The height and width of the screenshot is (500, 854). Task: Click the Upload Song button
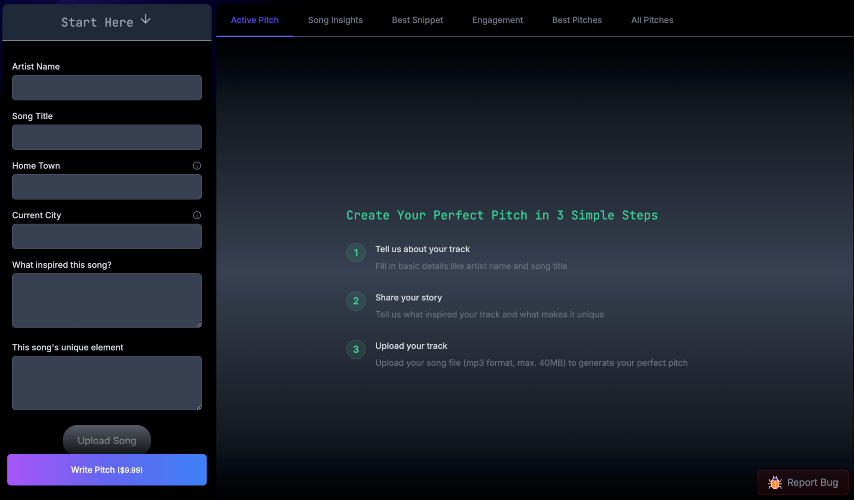click(x=107, y=440)
